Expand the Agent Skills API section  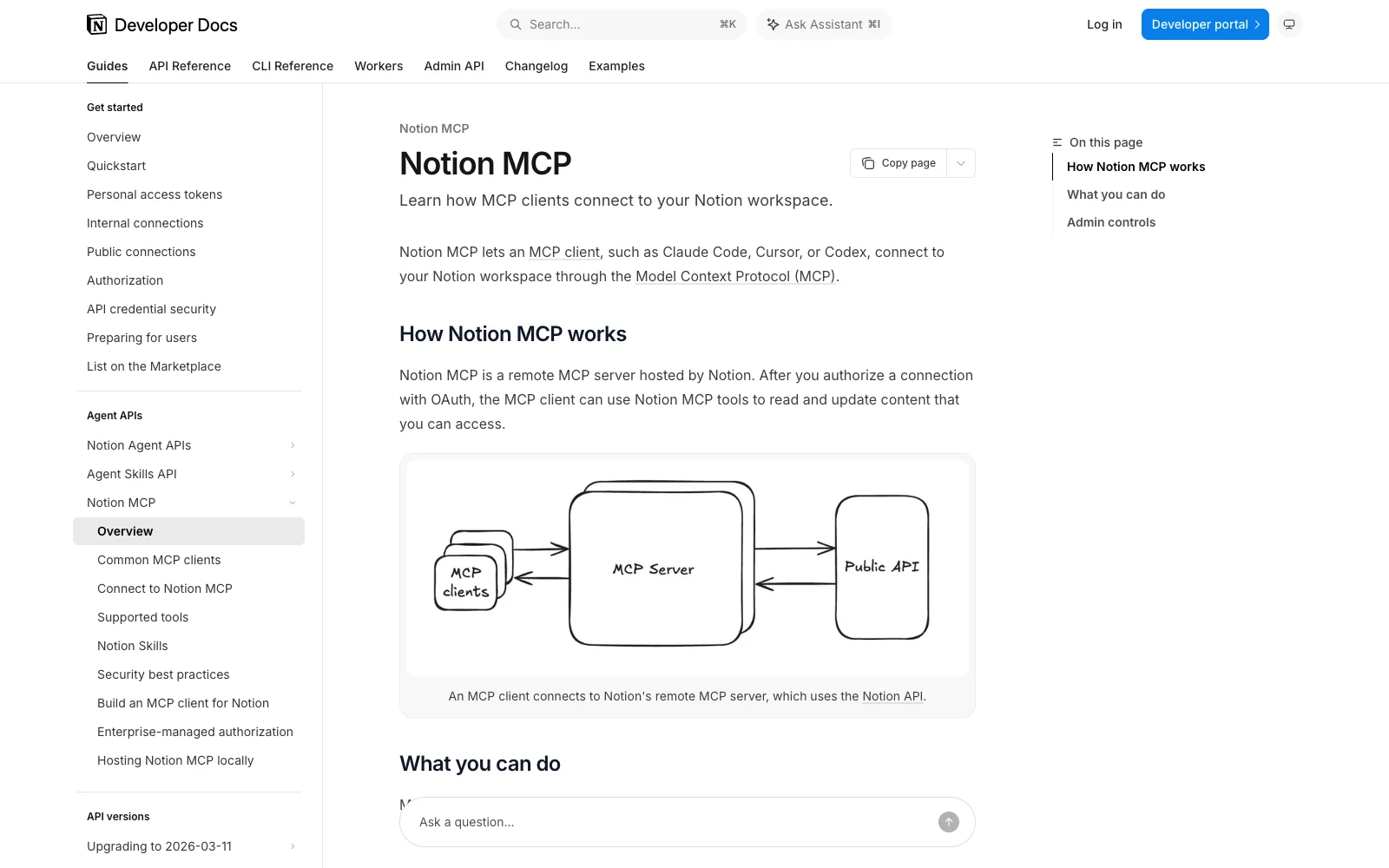pyautogui.click(x=293, y=474)
